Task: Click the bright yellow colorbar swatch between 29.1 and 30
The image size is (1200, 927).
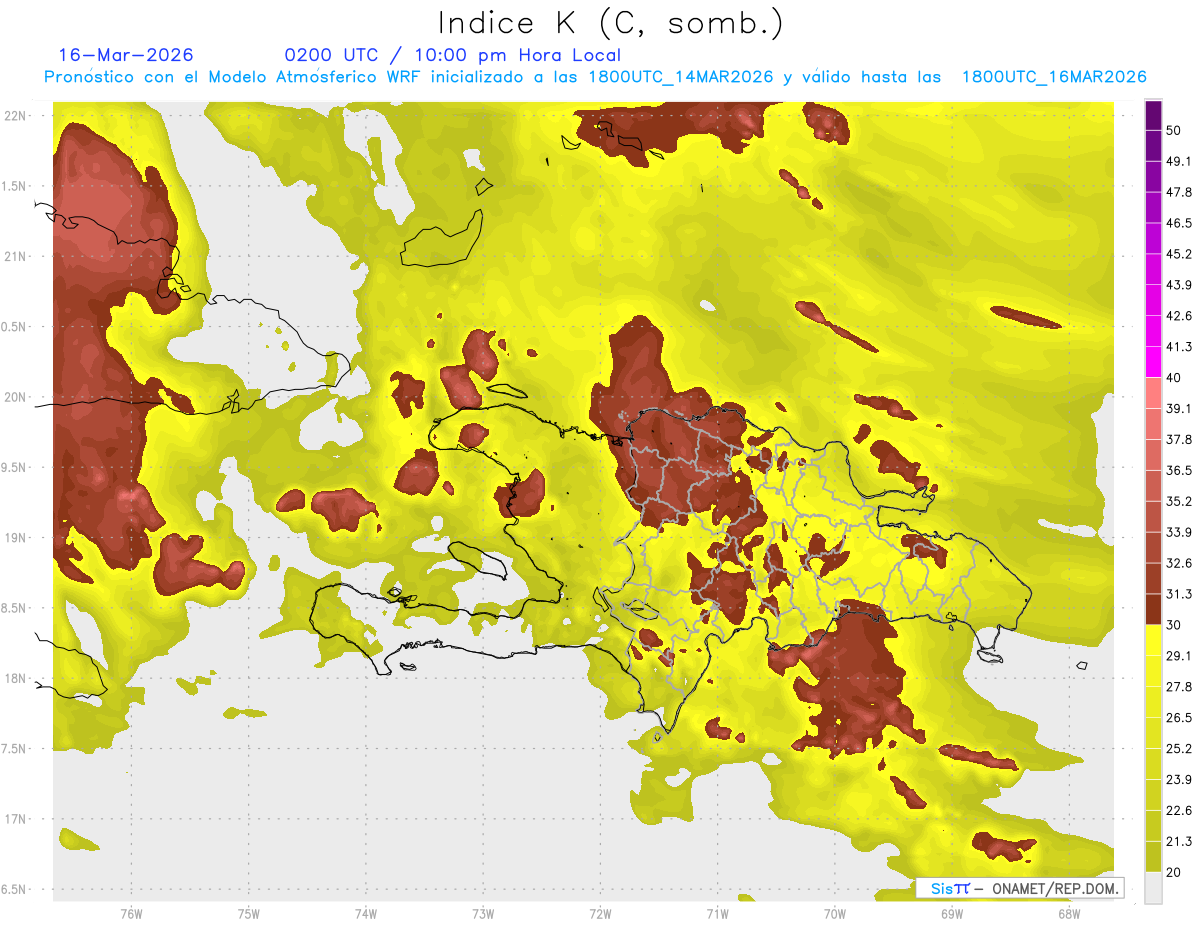Action: (1153, 641)
